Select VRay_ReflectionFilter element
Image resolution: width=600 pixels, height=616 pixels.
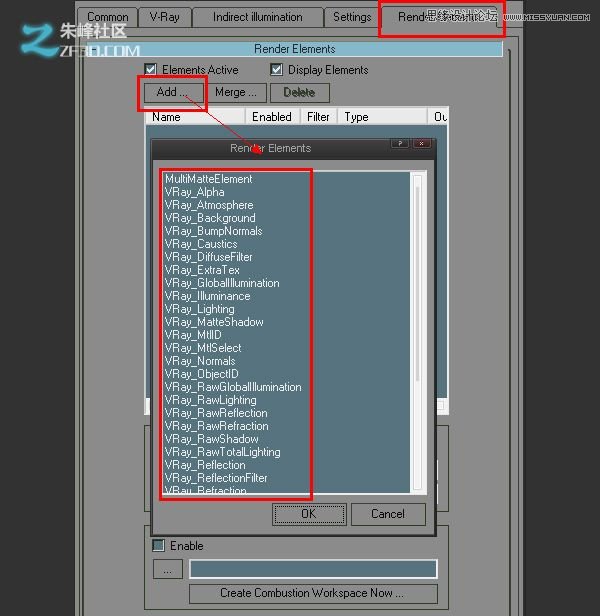[x=216, y=478]
